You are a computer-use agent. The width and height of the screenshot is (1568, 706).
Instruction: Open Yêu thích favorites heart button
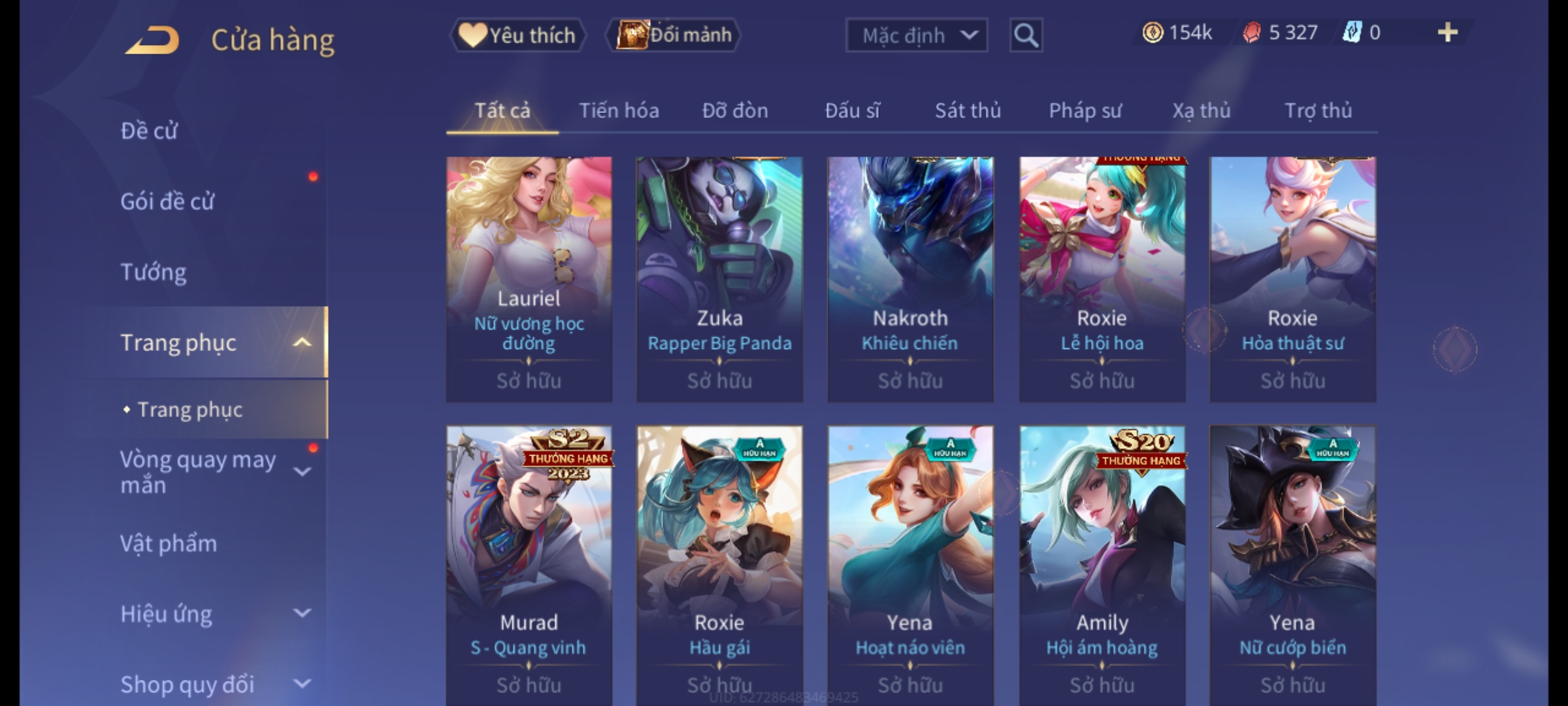(x=517, y=35)
